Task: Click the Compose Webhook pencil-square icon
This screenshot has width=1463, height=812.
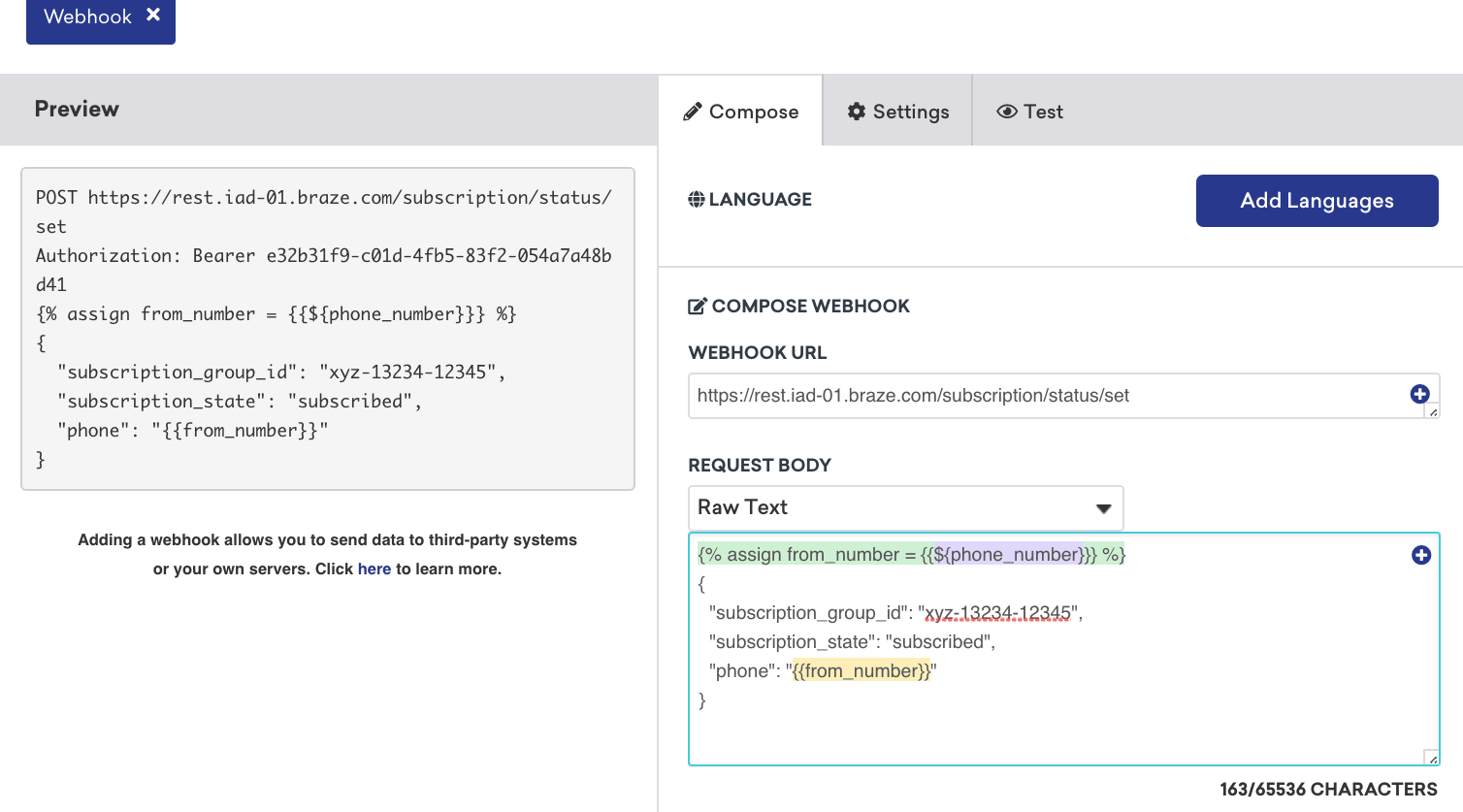Action: coord(697,305)
